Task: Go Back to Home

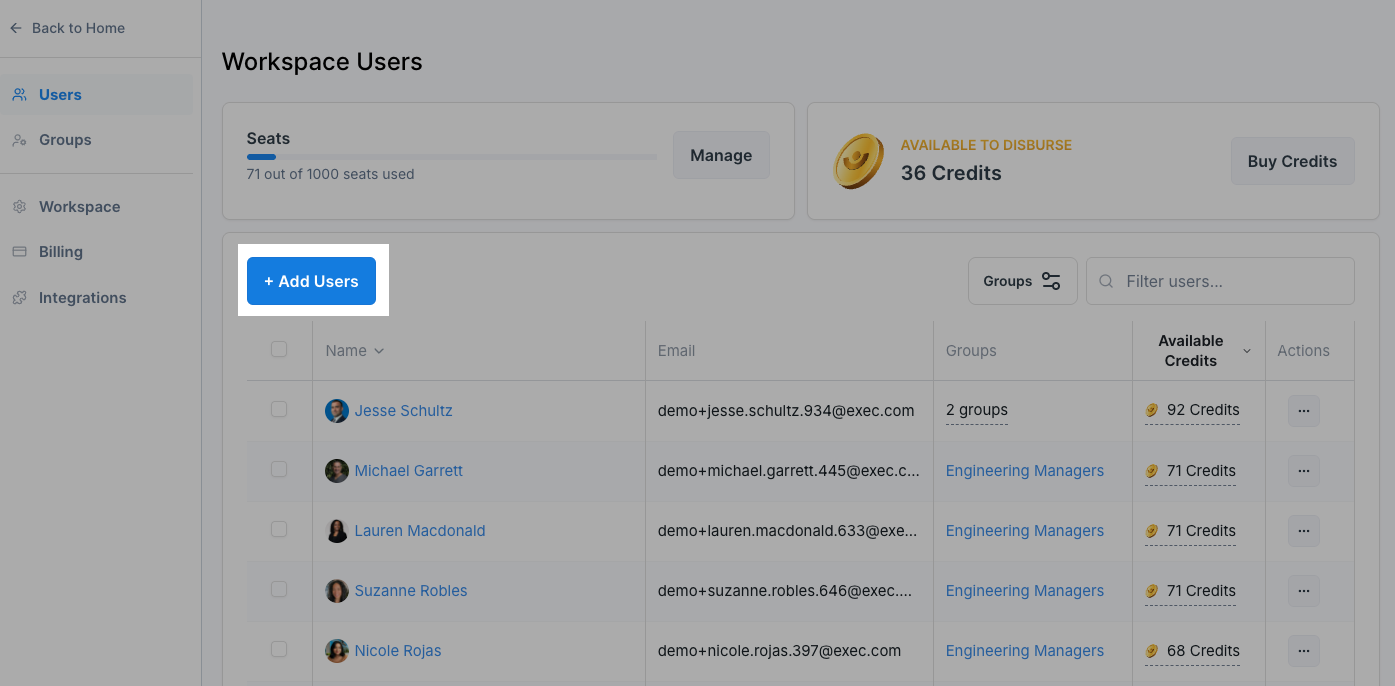Action: pos(68,28)
